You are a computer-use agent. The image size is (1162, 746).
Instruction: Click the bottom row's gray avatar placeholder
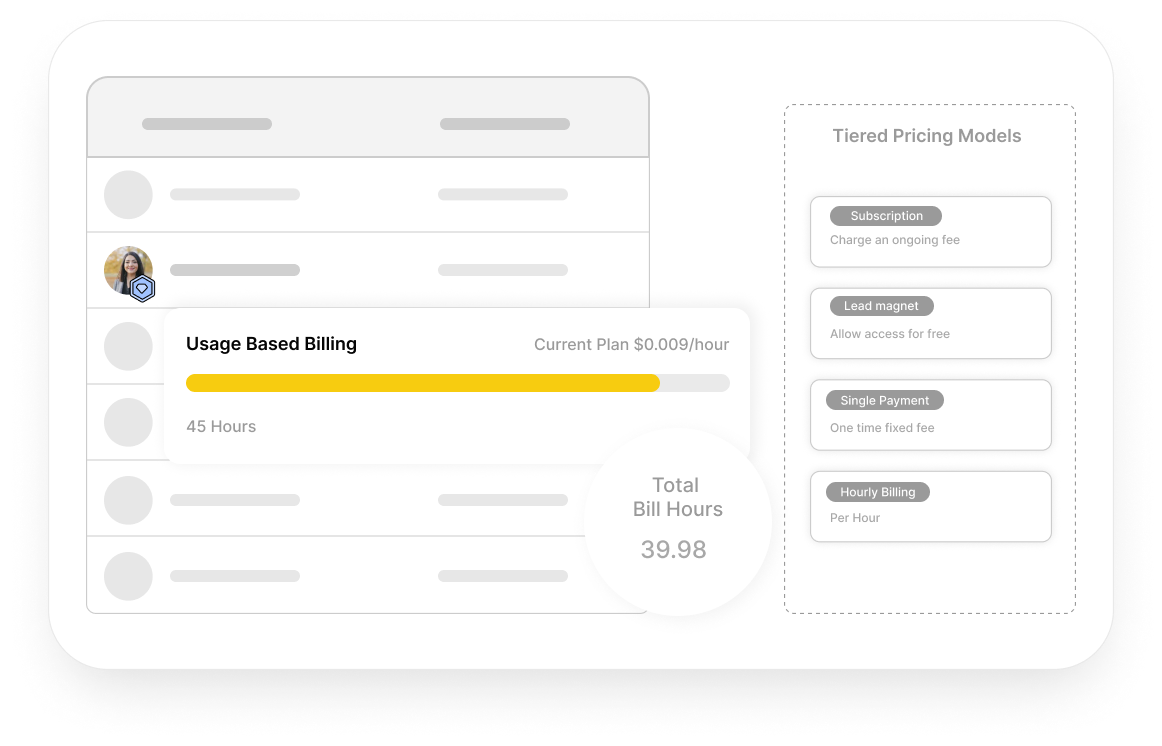tap(128, 576)
